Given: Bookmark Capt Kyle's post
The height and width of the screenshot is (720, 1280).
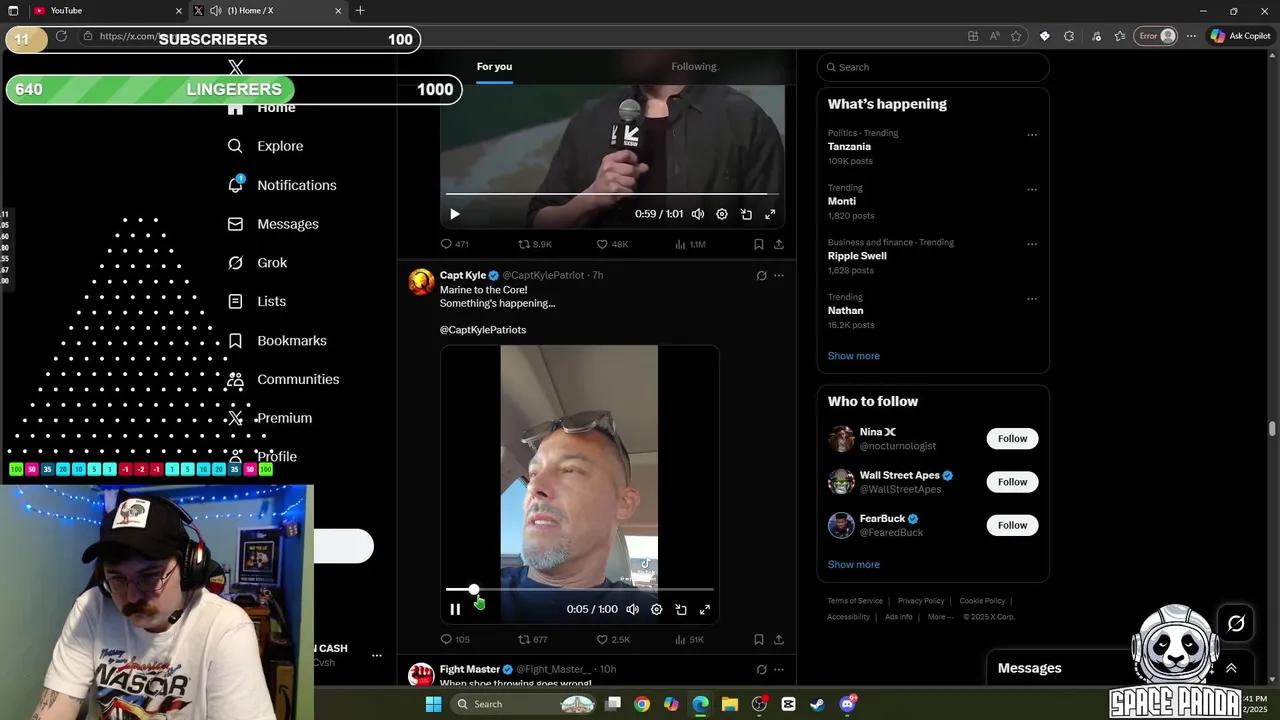Looking at the screenshot, I should [759, 639].
